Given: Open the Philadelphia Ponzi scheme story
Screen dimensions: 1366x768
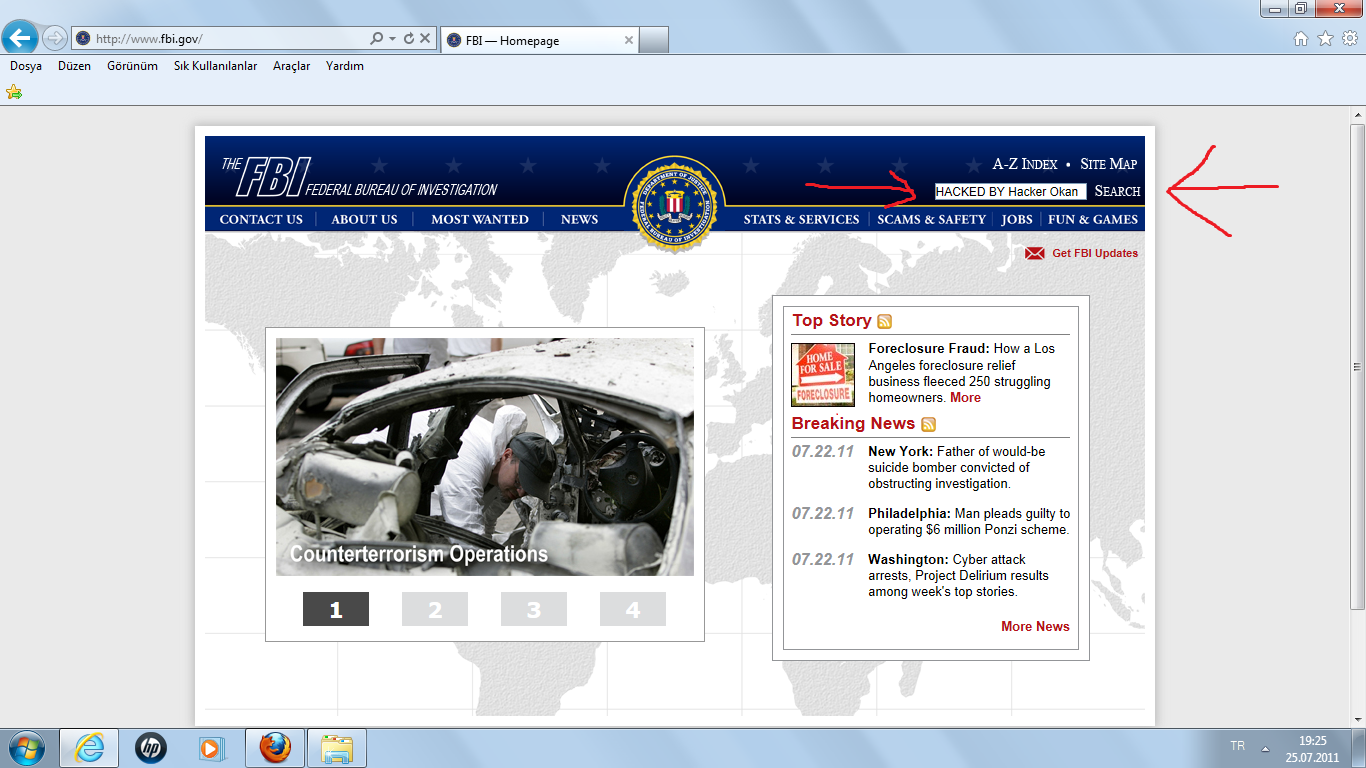Looking at the screenshot, I should (x=969, y=521).
